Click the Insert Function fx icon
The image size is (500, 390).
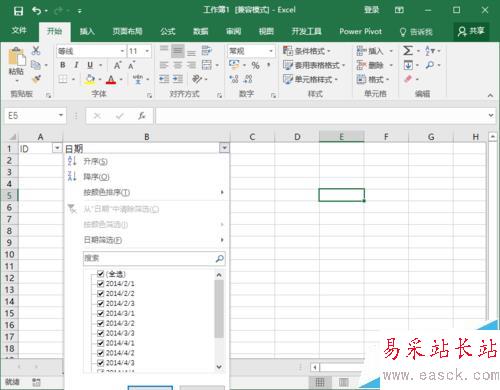pyautogui.click(x=142, y=116)
